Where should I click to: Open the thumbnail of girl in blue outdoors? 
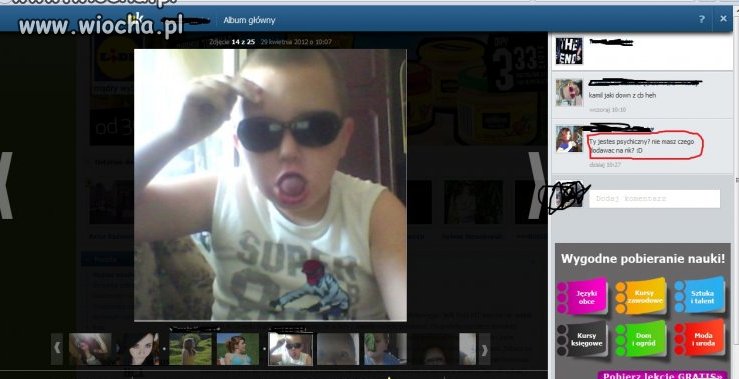(238, 349)
